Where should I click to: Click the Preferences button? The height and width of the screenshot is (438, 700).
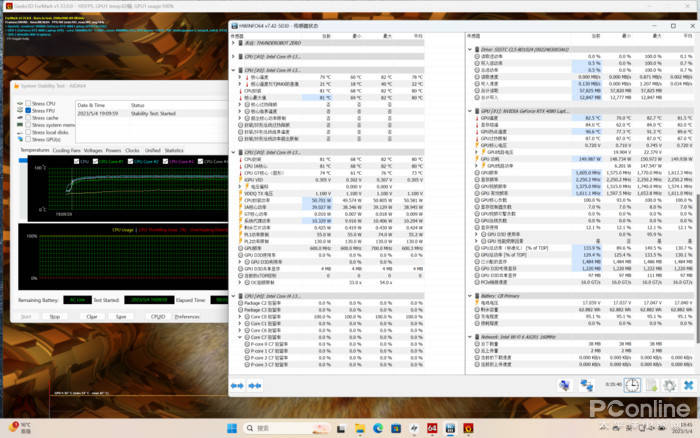pyautogui.click(x=187, y=315)
